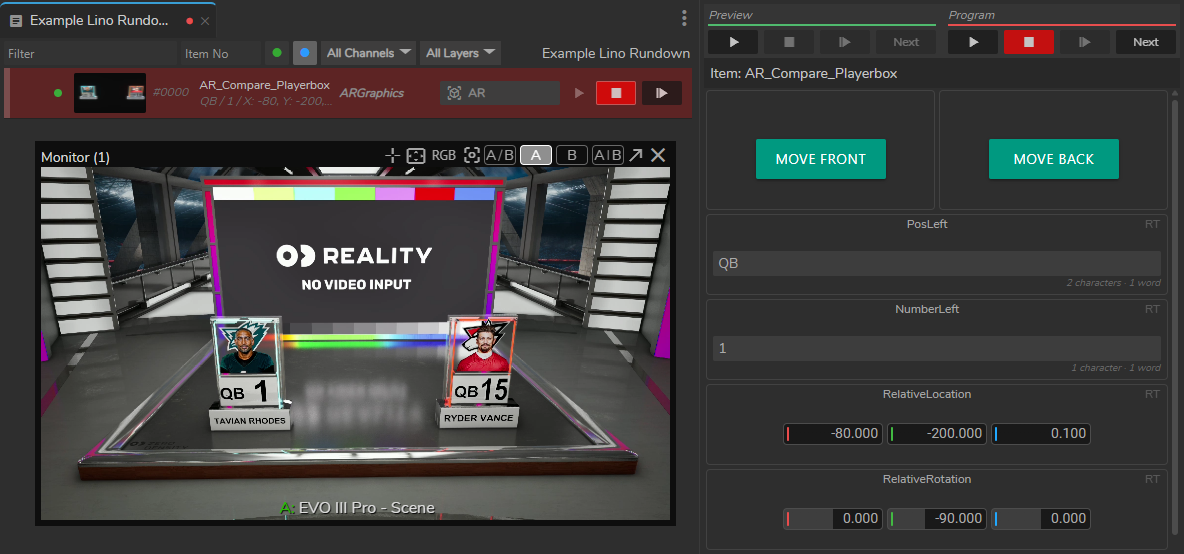The image size is (1184, 554).
Task: Click the #0000 item number
Action: click(x=171, y=93)
